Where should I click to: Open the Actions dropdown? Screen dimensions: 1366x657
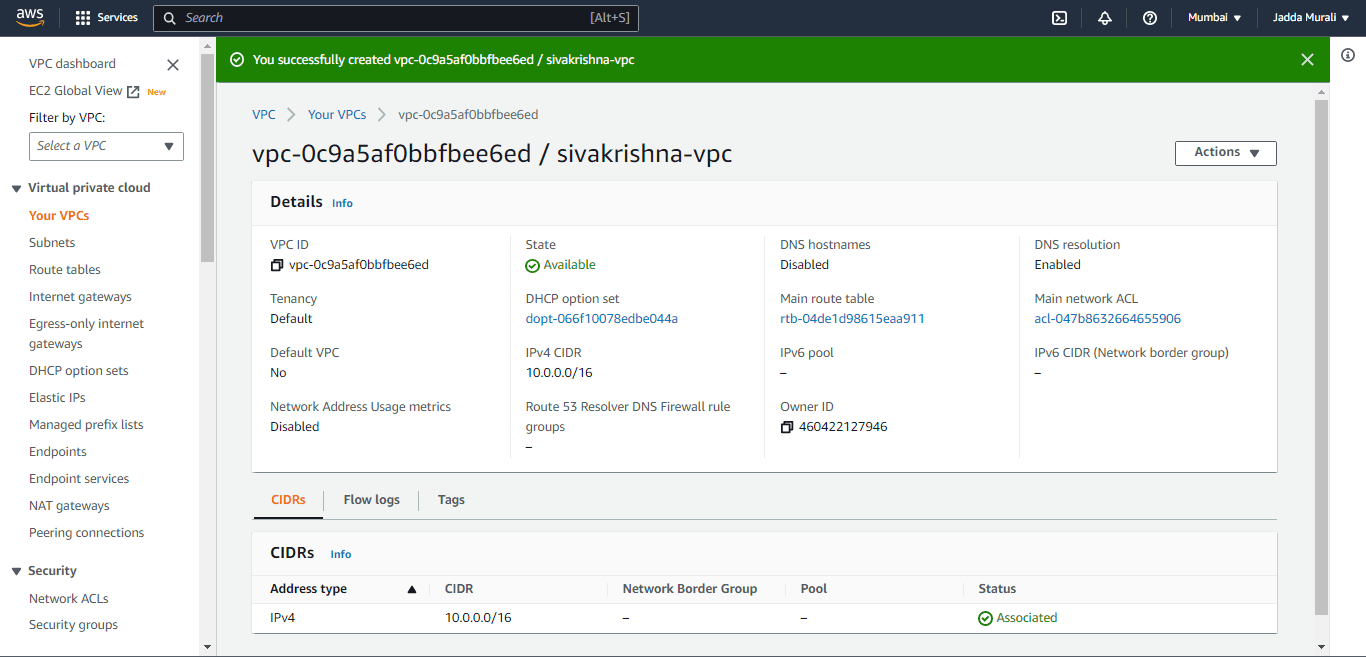1225,153
